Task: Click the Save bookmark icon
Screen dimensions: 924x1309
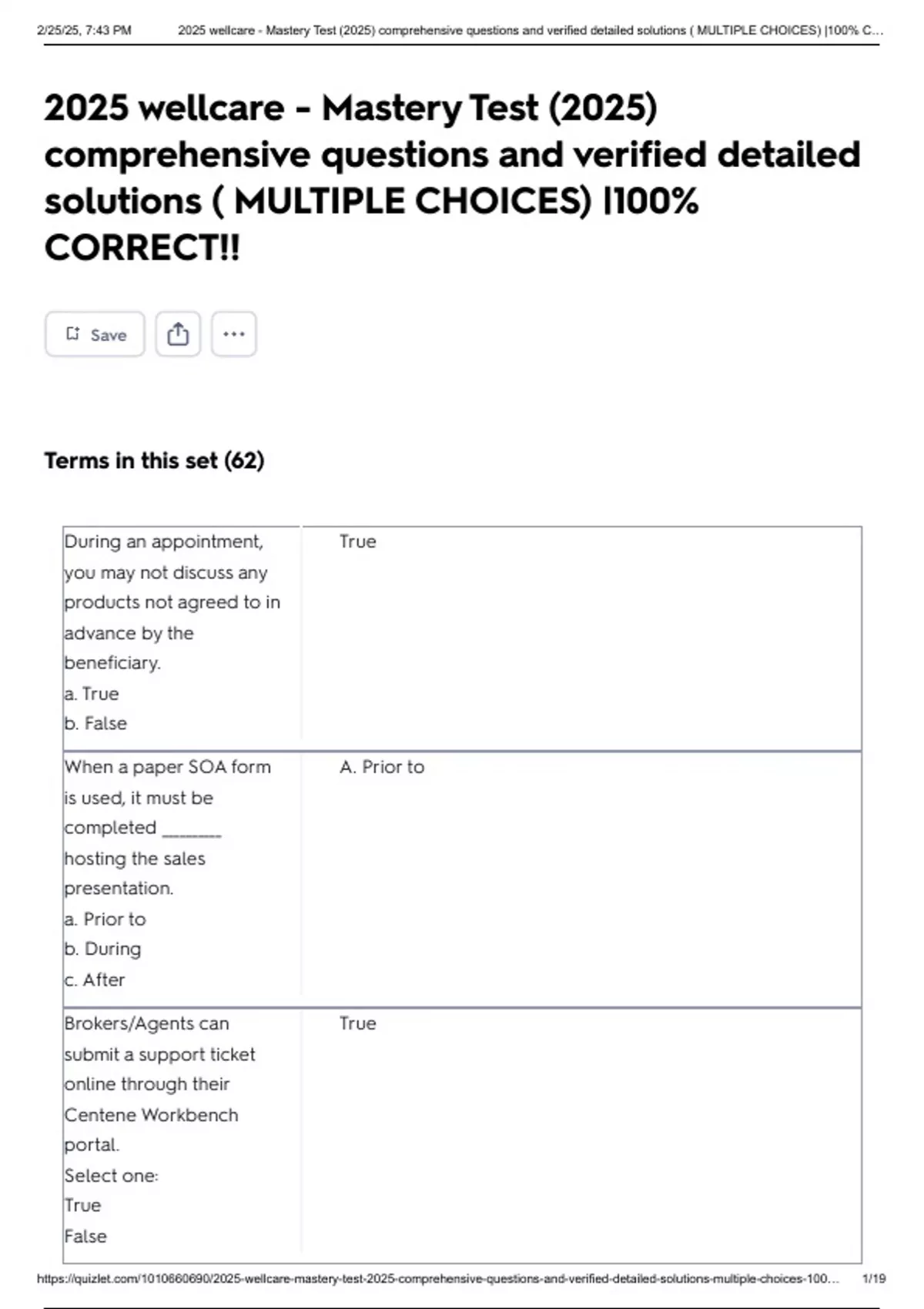Action: tap(73, 334)
